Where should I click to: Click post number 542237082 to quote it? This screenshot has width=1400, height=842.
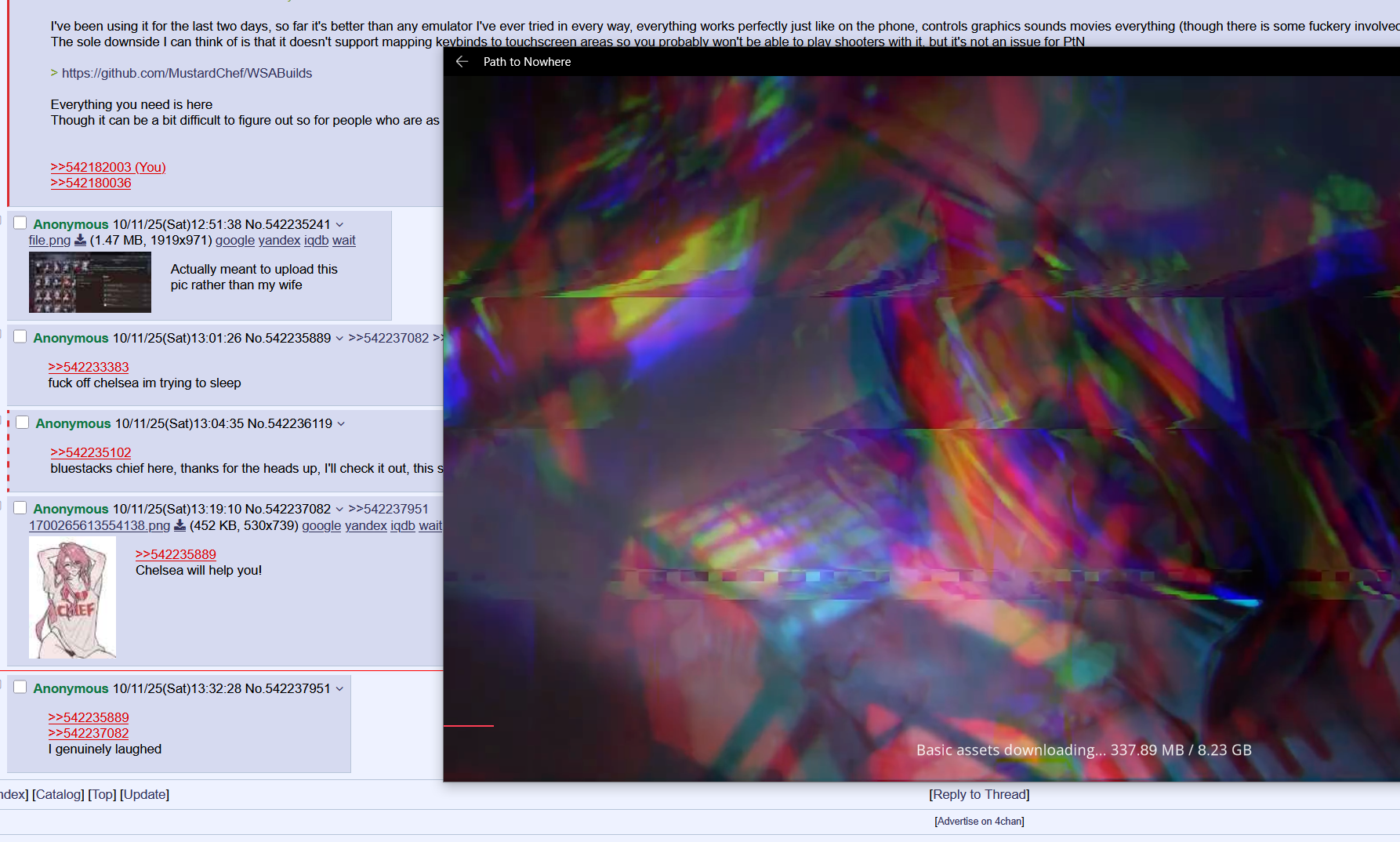(x=298, y=509)
